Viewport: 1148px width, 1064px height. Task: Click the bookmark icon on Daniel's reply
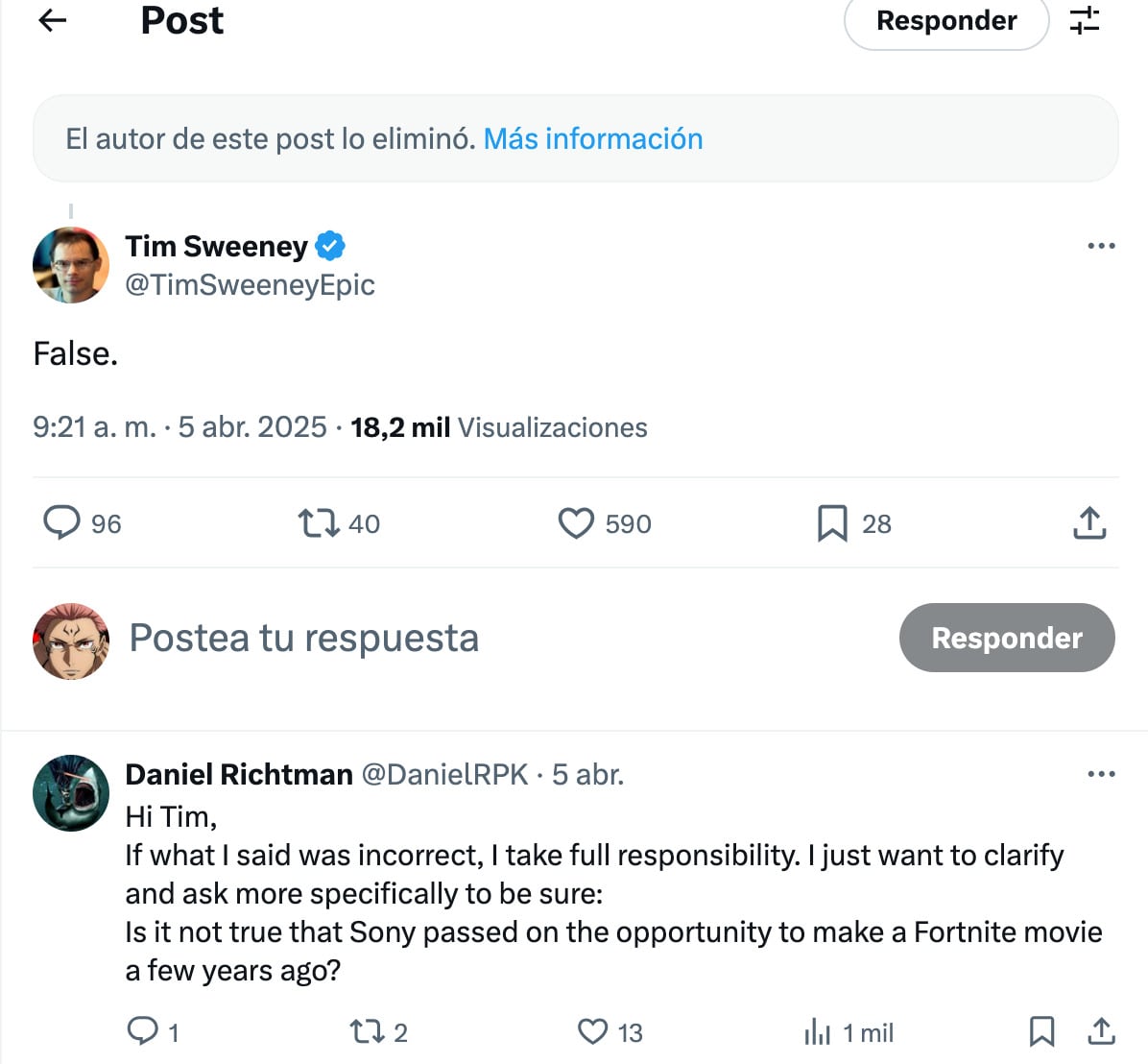pos(1042,1032)
